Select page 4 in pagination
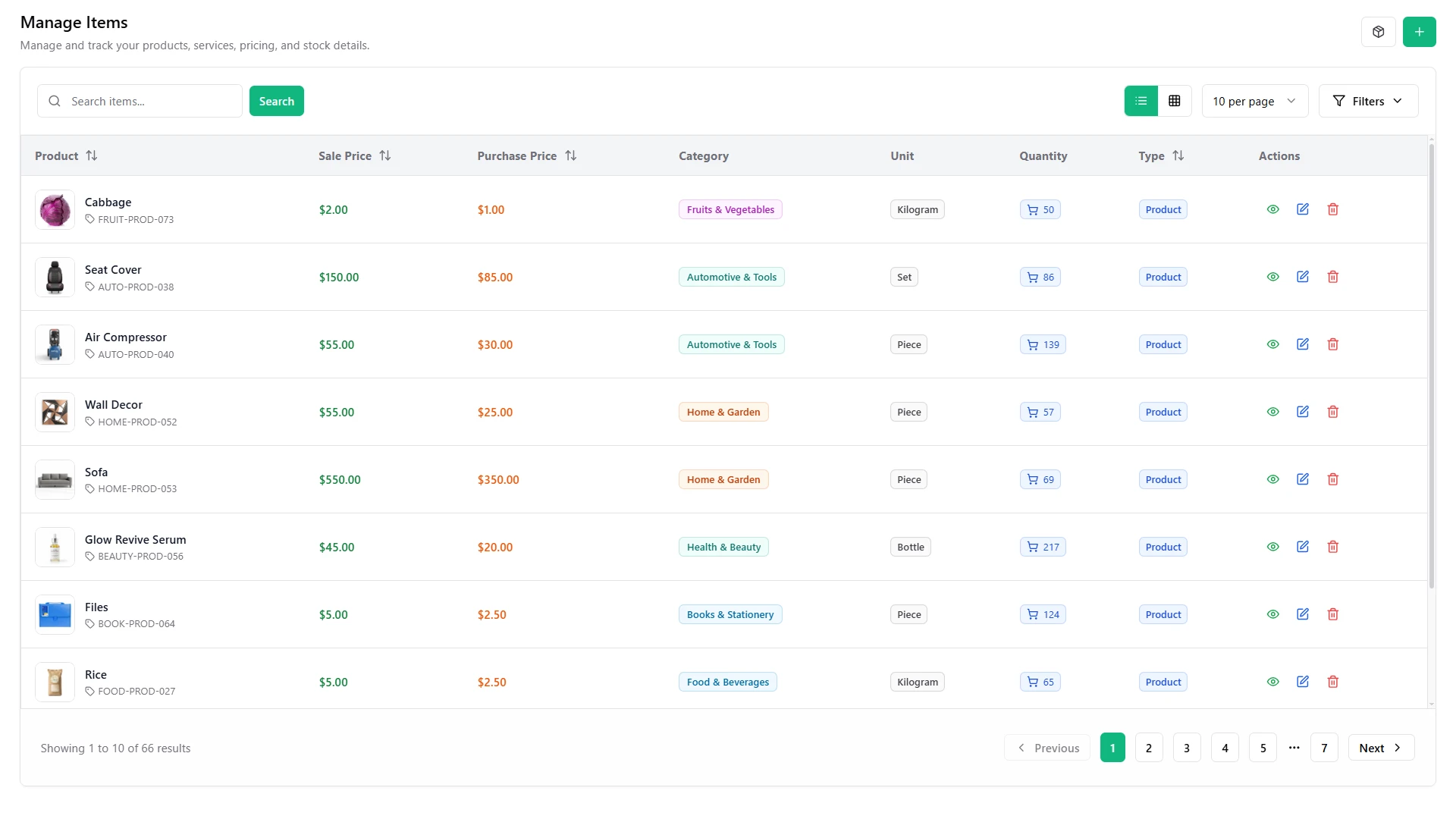The image size is (1456, 819). (x=1225, y=748)
